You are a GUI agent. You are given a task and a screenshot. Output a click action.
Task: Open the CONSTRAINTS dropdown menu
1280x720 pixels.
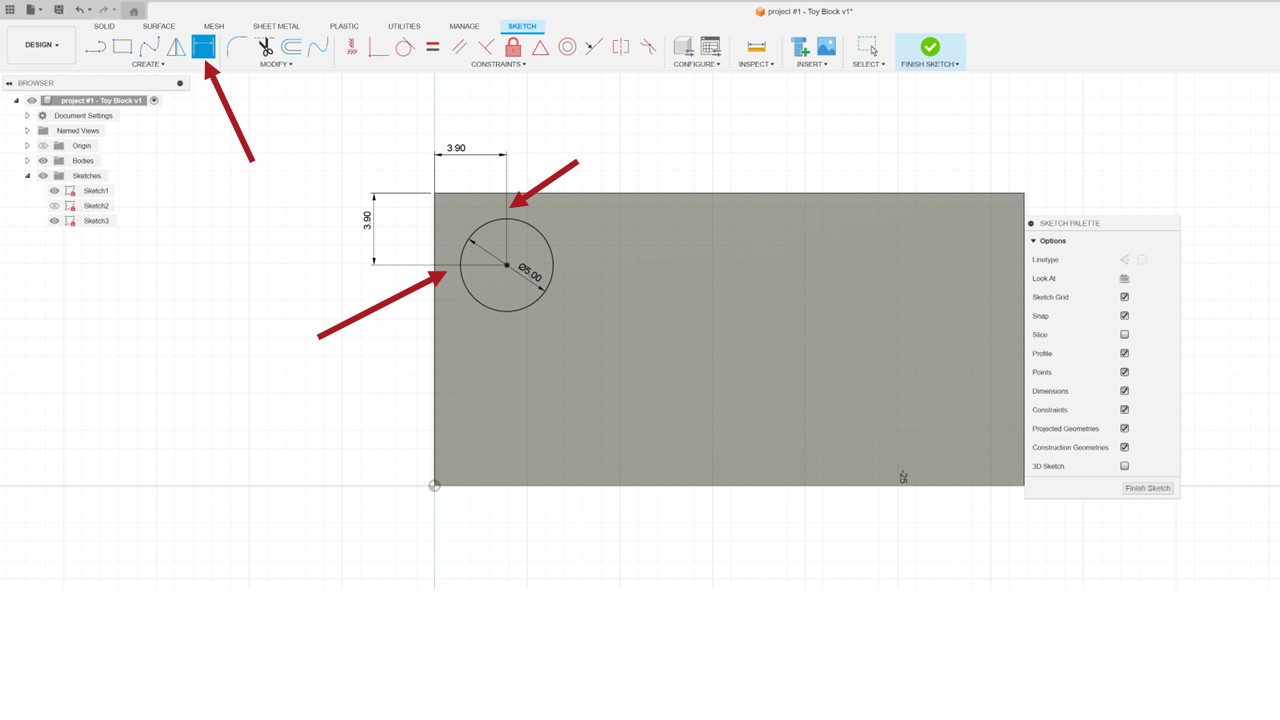click(x=498, y=64)
